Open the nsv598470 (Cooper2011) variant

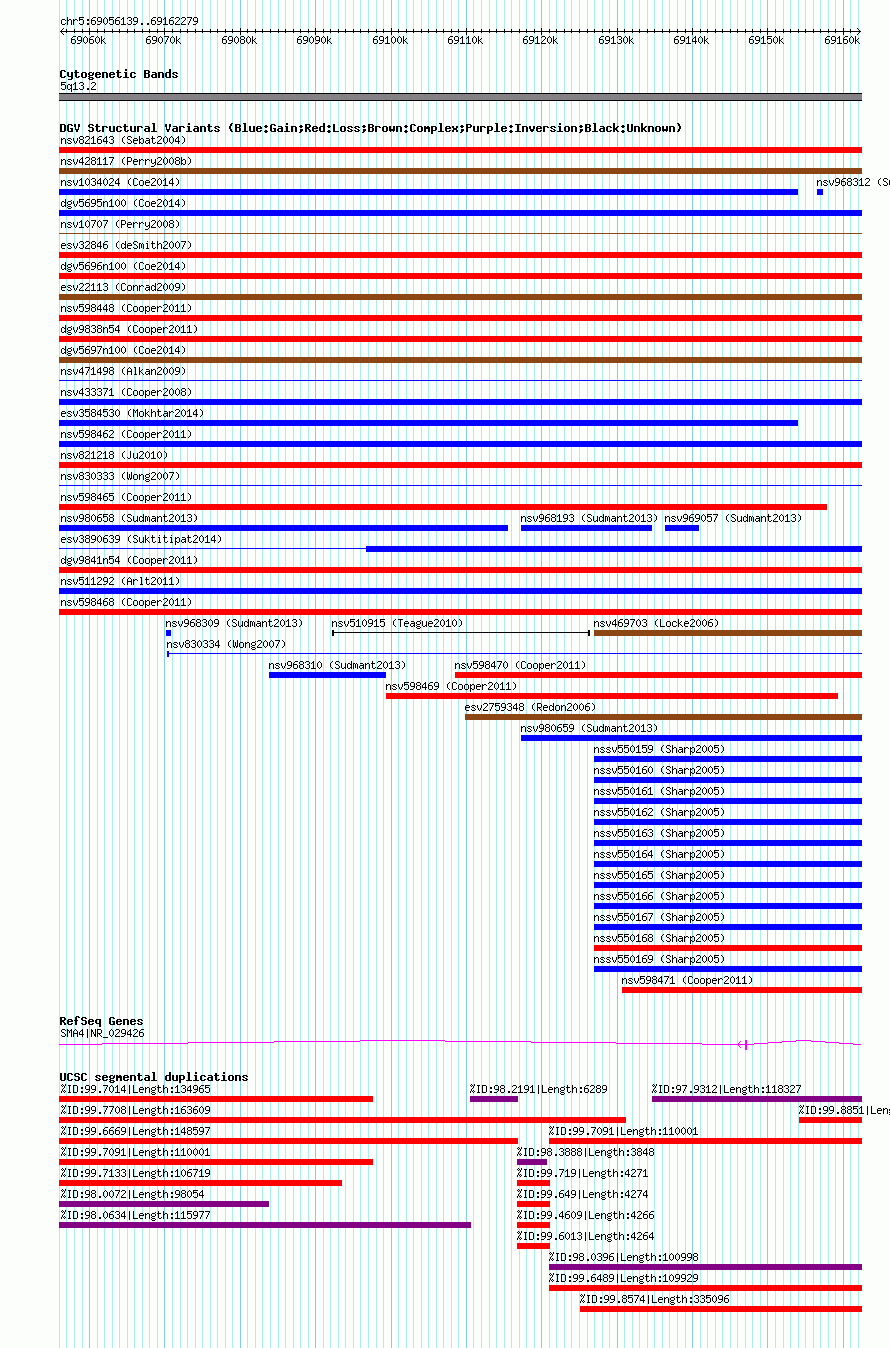click(521, 665)
